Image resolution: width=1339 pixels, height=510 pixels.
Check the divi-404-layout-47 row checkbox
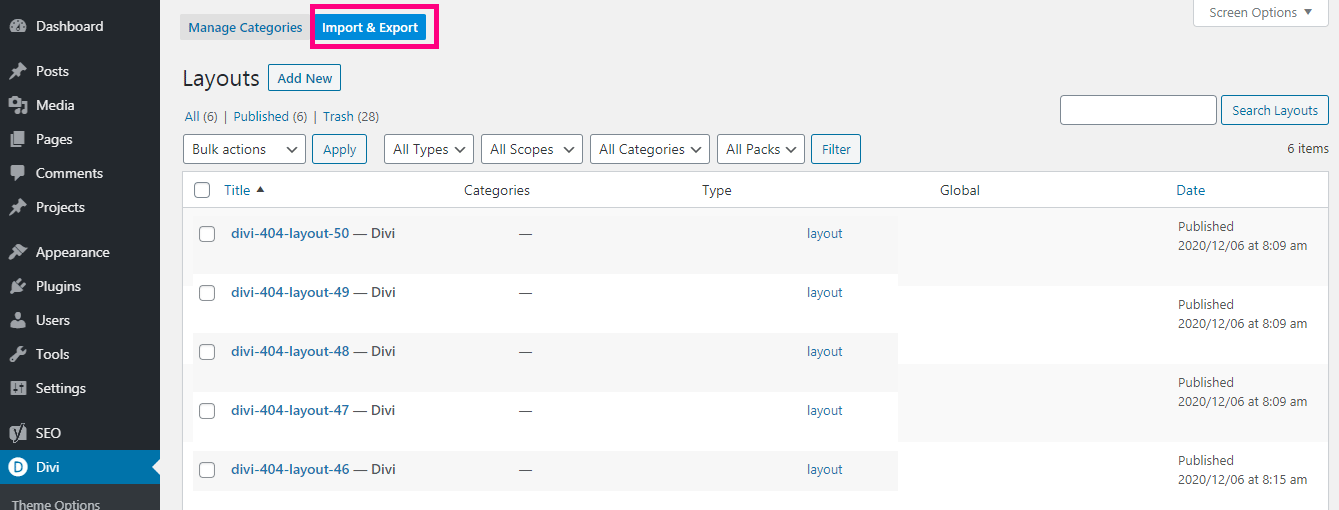207,411
